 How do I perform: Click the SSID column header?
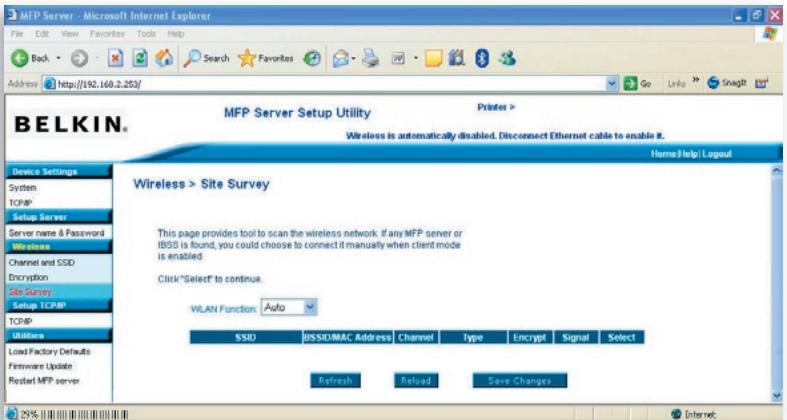click(x=245, y=337)
